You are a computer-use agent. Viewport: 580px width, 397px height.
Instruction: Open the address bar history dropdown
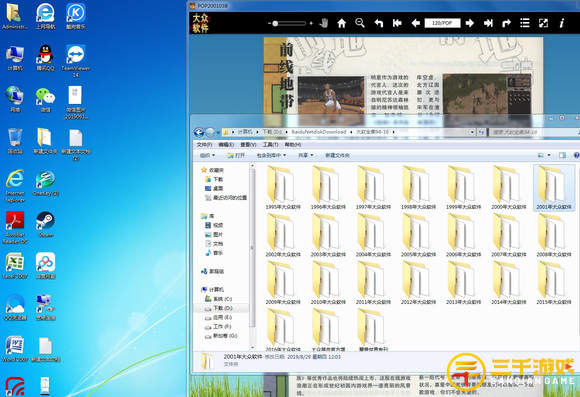472,132
